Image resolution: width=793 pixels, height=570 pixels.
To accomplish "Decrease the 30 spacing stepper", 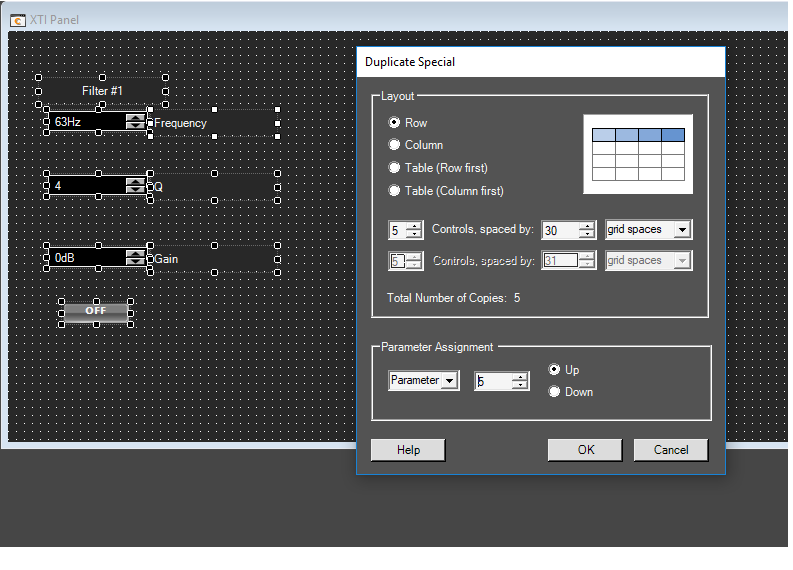I will click(x=587, y=234).
